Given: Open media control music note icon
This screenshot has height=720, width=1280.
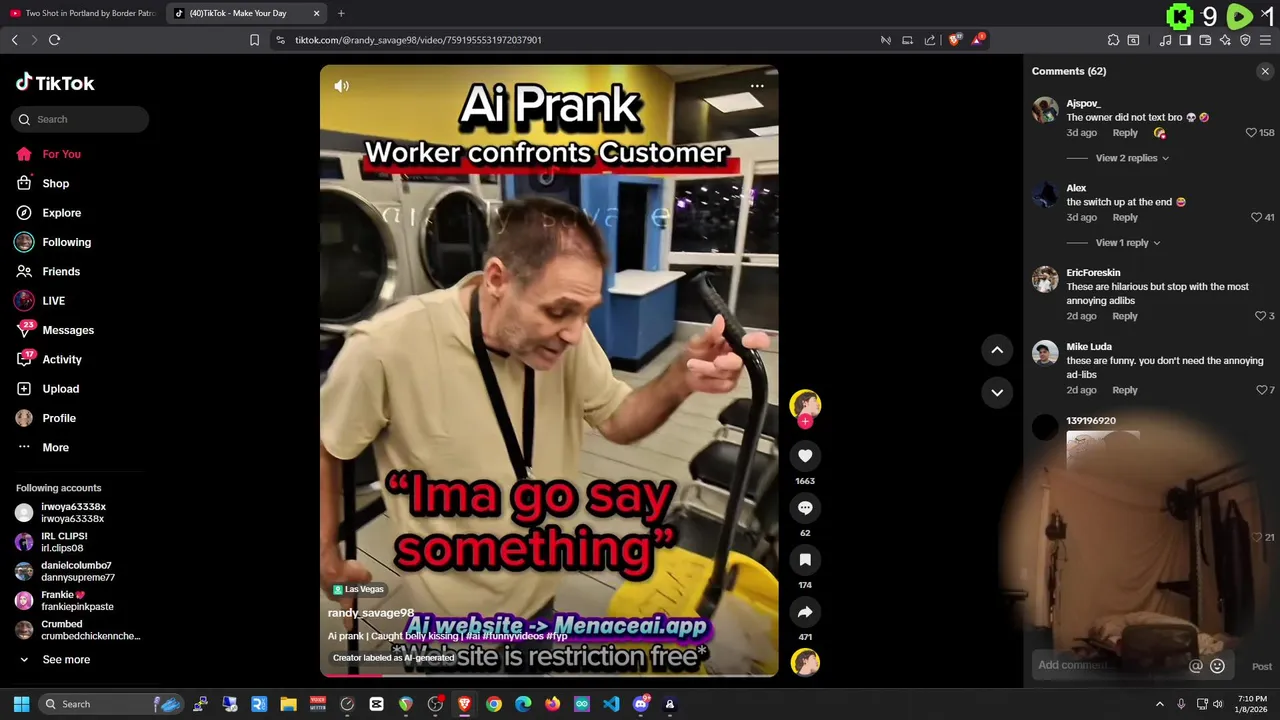Looking at the screenshot, I should pos(1165,40).
